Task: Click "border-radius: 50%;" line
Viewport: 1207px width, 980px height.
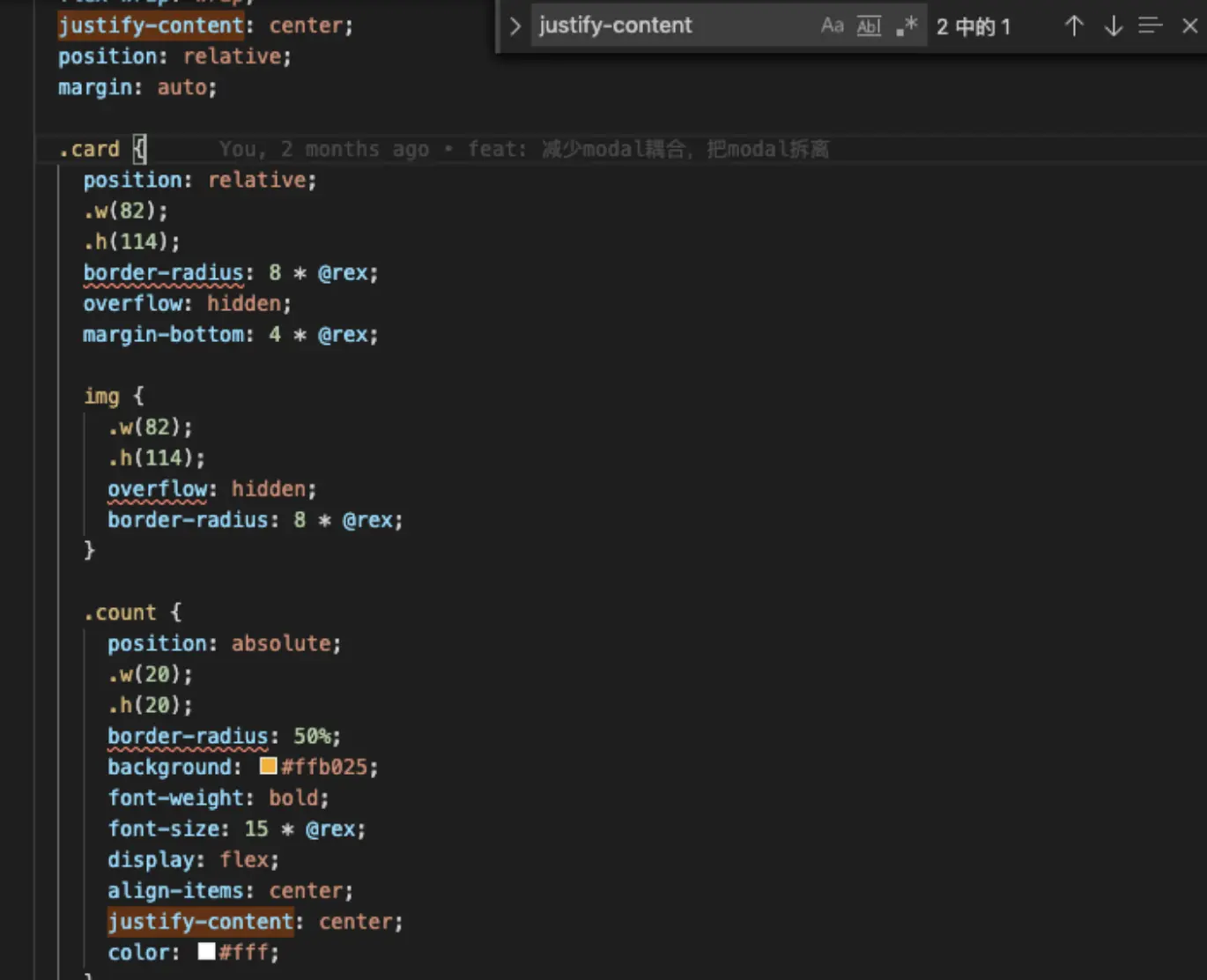Action: [x=225, y=736]
